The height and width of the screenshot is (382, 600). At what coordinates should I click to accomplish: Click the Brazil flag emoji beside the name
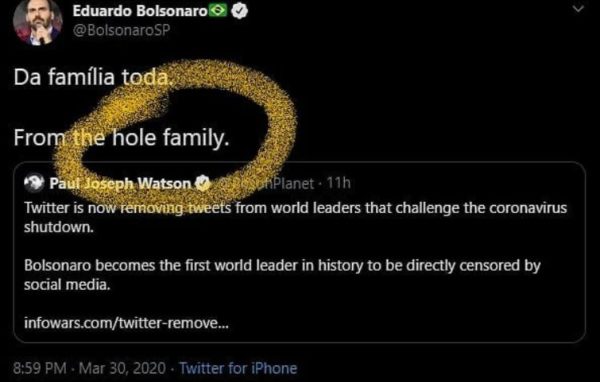click(x=218, y=11)
